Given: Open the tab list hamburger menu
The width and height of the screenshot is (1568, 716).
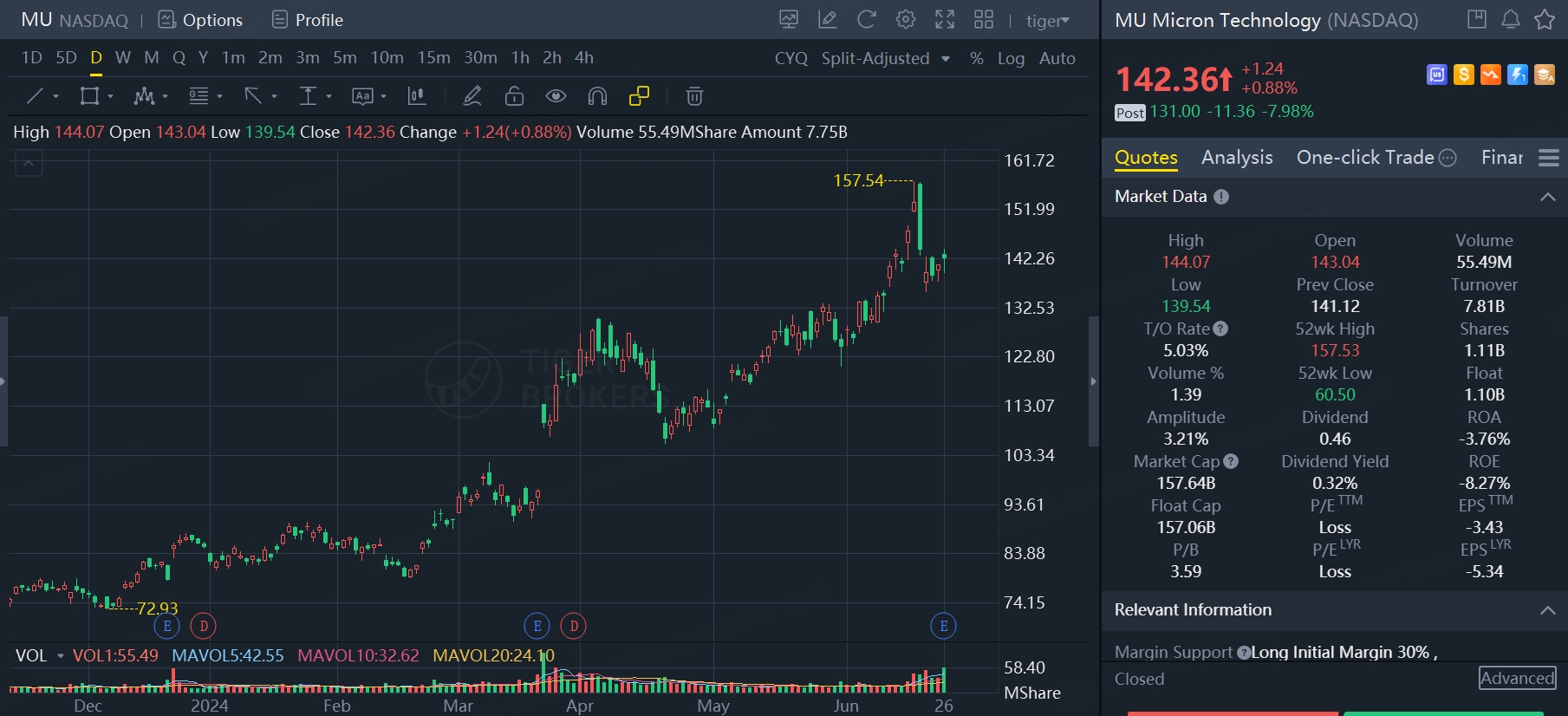Looking at the screenshot, I should pyautogui.click(x=1549, y=158).
